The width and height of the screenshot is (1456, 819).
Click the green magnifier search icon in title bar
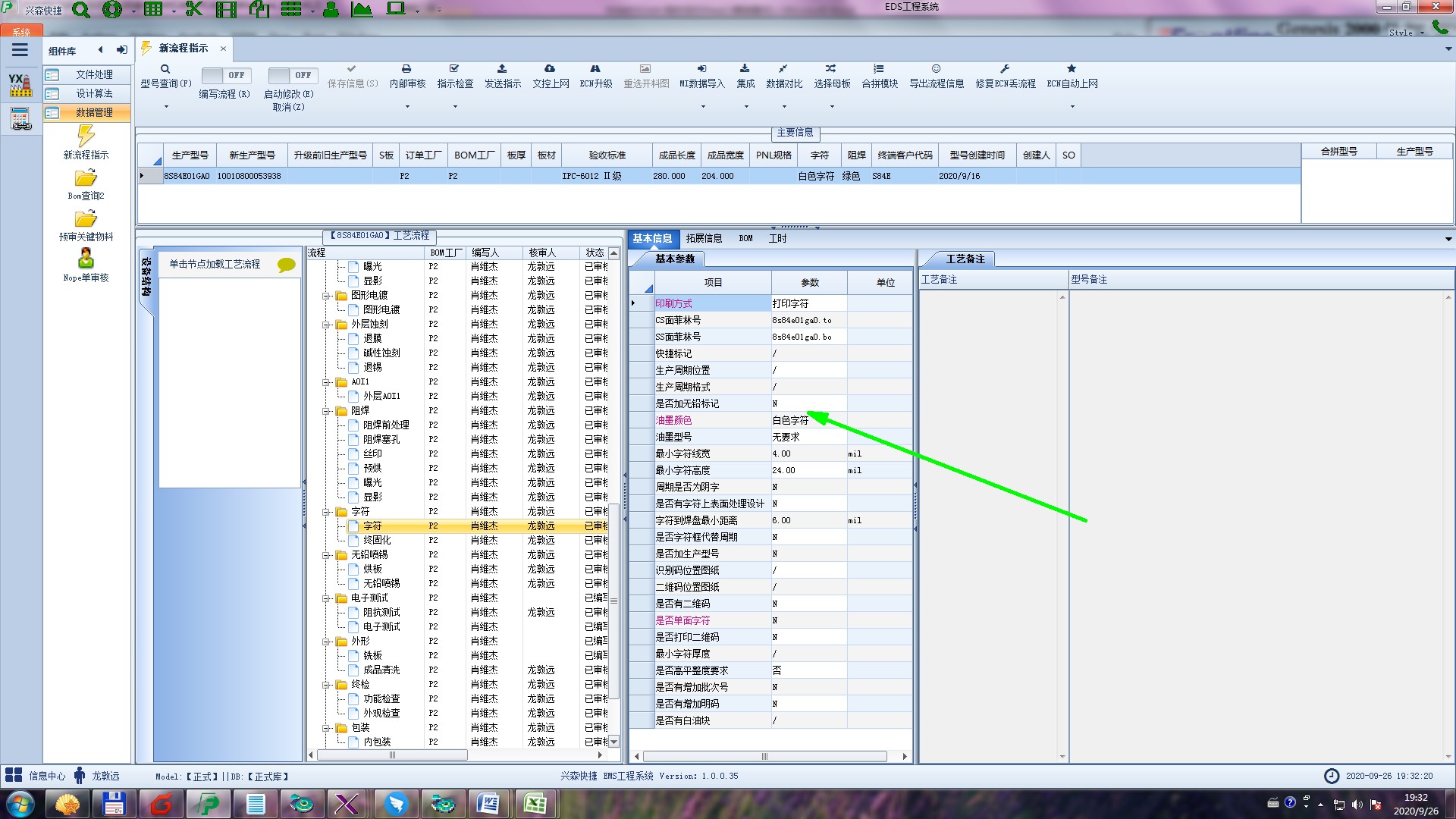pyautogui.click(x=81, y=10)
